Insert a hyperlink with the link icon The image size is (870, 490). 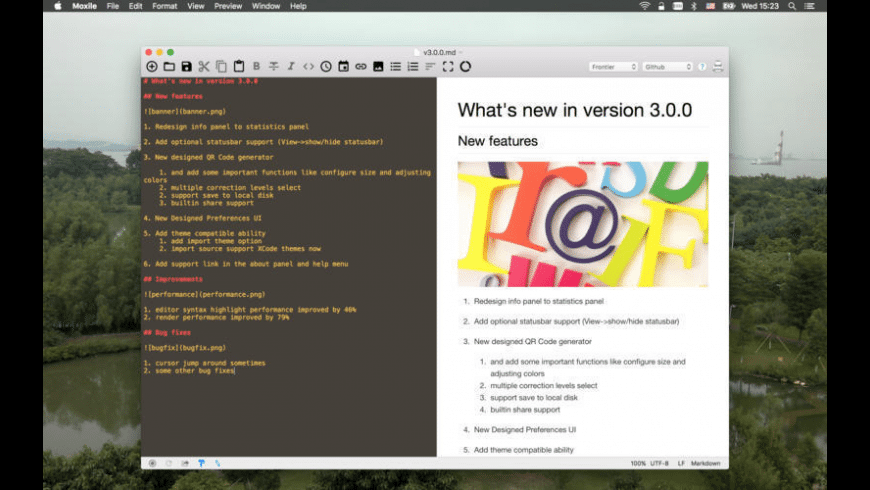point(361,67)
